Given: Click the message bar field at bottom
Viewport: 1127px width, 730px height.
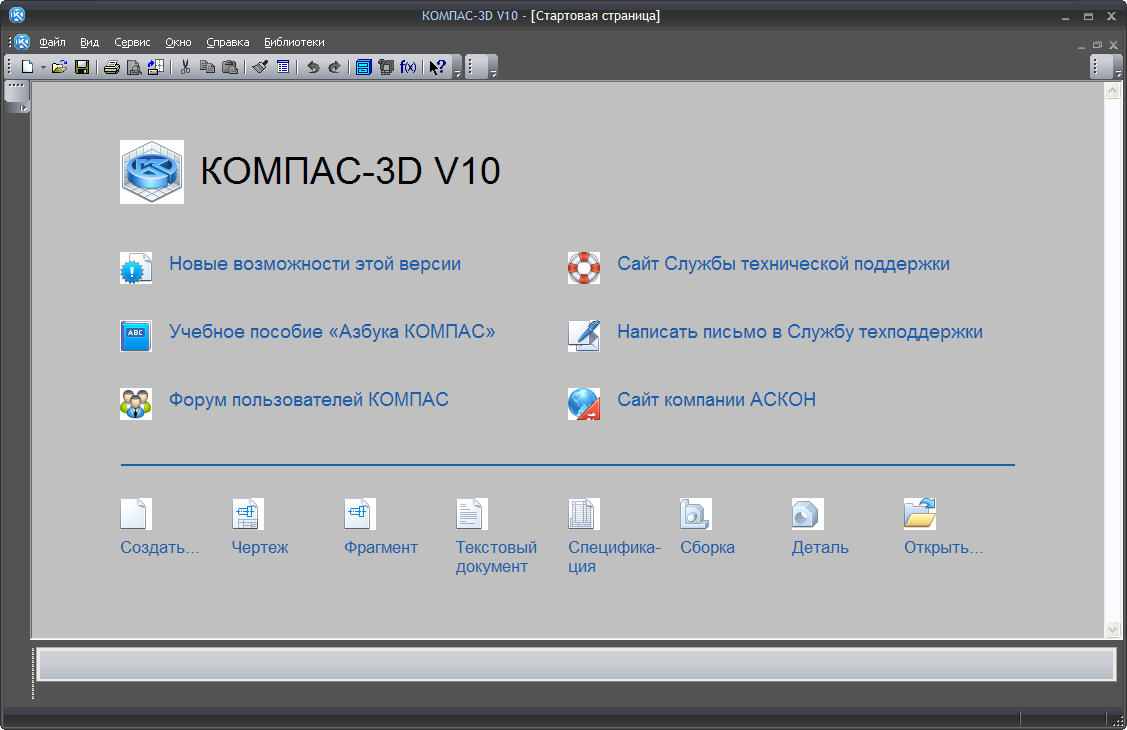Looking at the screenshot, I should point(576,665).
